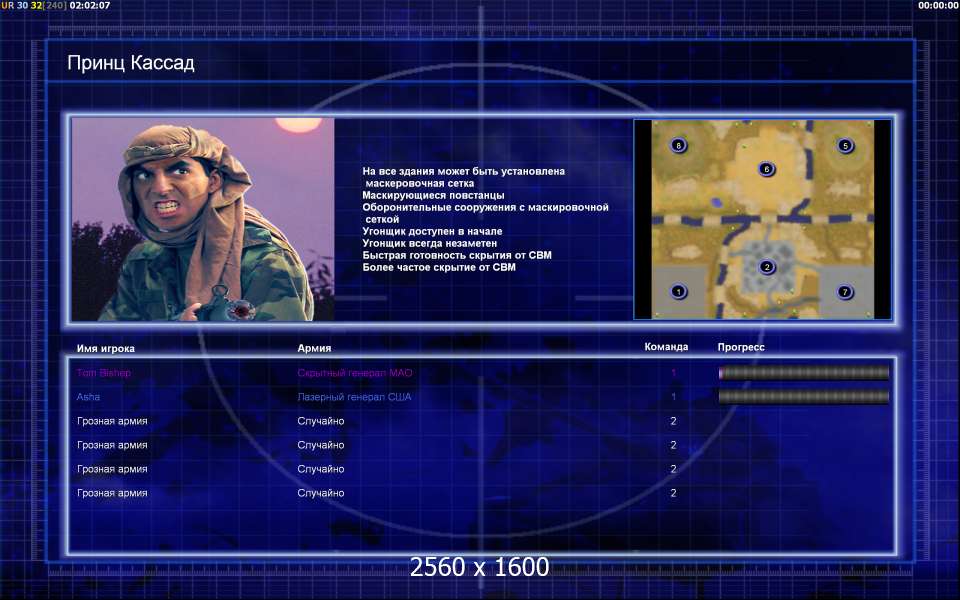Click 'На все здания может быть установлена'
Image resolution: width=960 pixels, height=600 pixels.
tap(463, 171)
